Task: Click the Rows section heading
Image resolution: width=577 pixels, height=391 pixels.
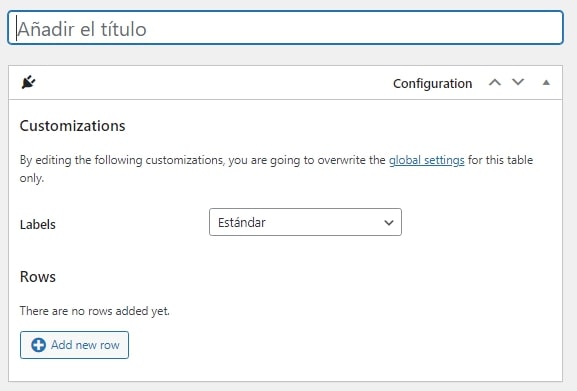Action: 38,277
